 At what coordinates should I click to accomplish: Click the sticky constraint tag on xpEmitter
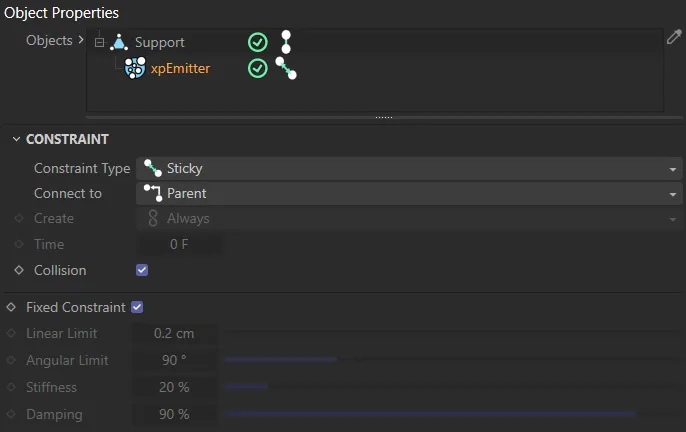(286, 69)
